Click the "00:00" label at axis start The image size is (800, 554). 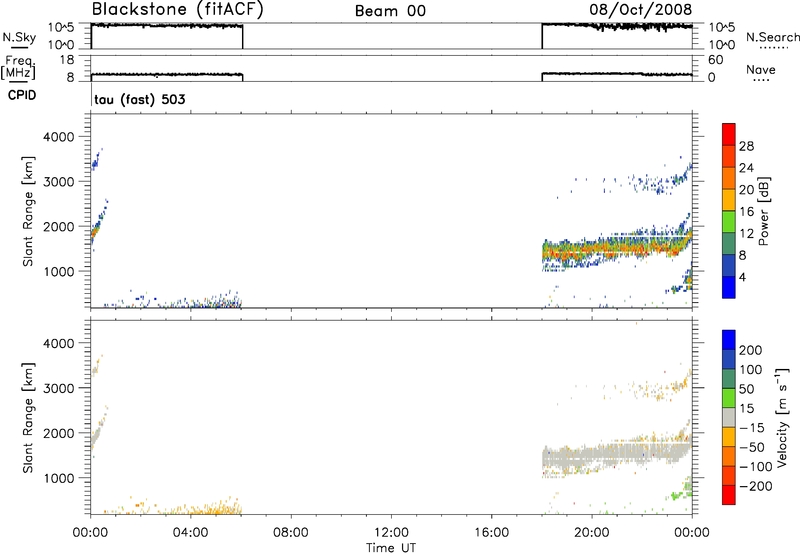[90, 533]
